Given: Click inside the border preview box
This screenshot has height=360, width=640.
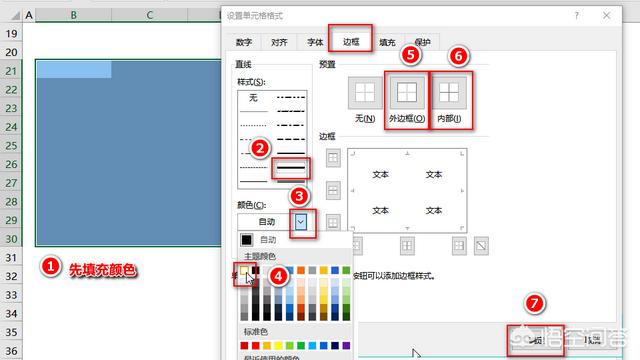Looking at the screenshot, I should point(407,191).
